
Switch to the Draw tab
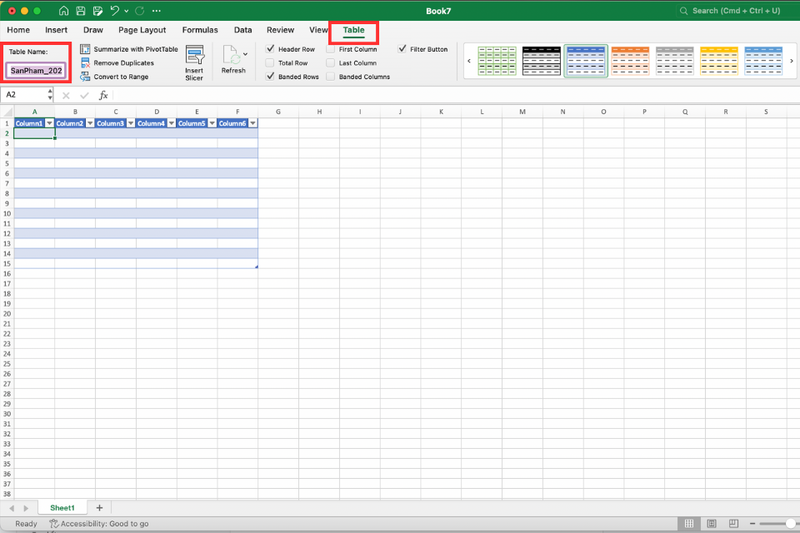click(x=93, y=30)
